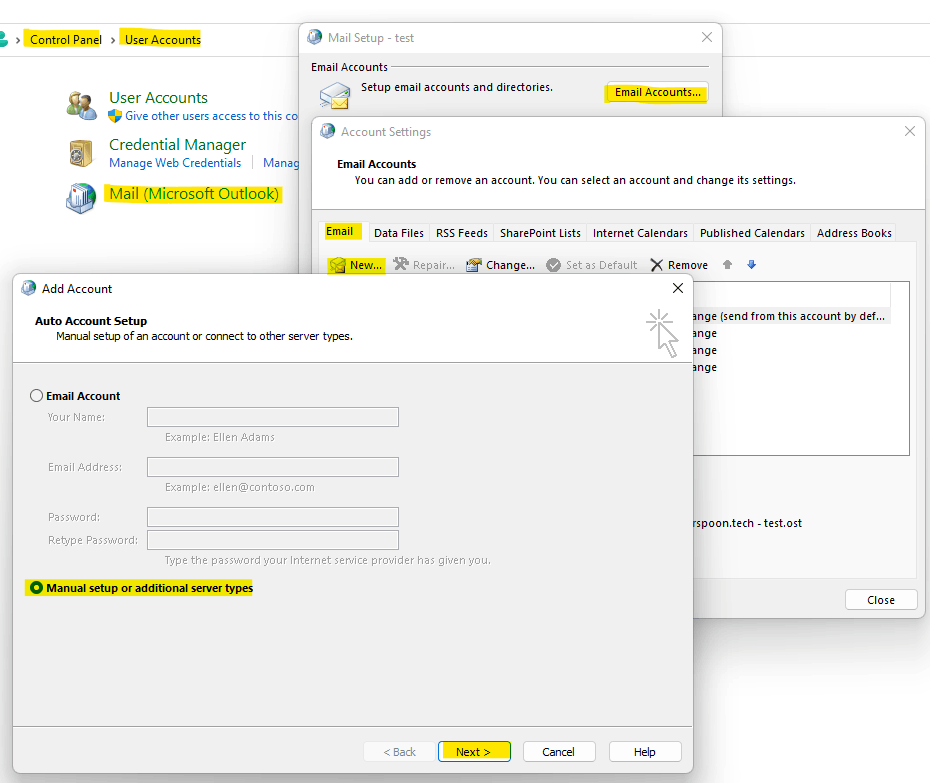
Task: Click the Email Accounts... button in Mail Setup
Action: [657, 93]
